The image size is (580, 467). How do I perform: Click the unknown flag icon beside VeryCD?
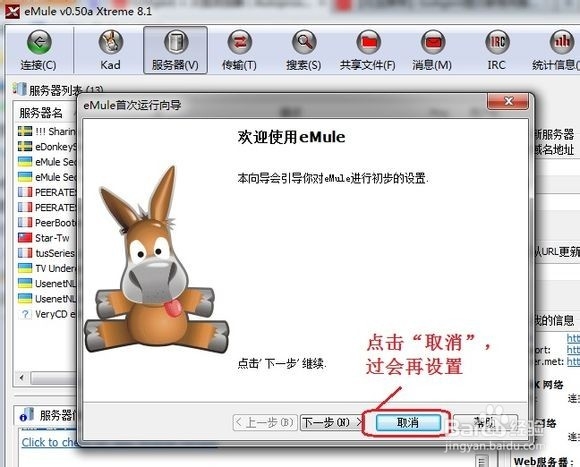[25, 314]
